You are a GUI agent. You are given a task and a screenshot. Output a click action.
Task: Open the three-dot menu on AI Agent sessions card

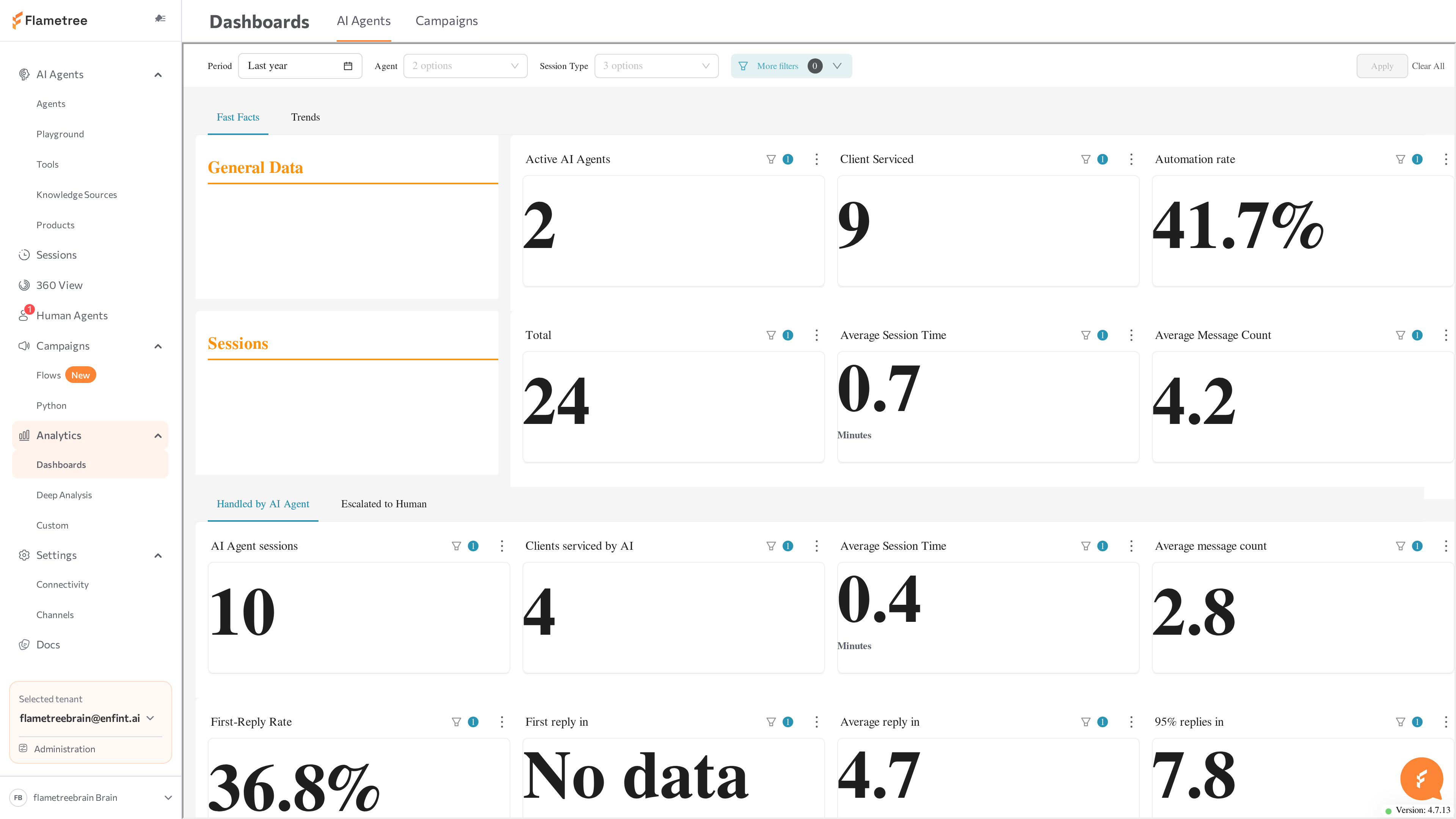click(502, 546)
